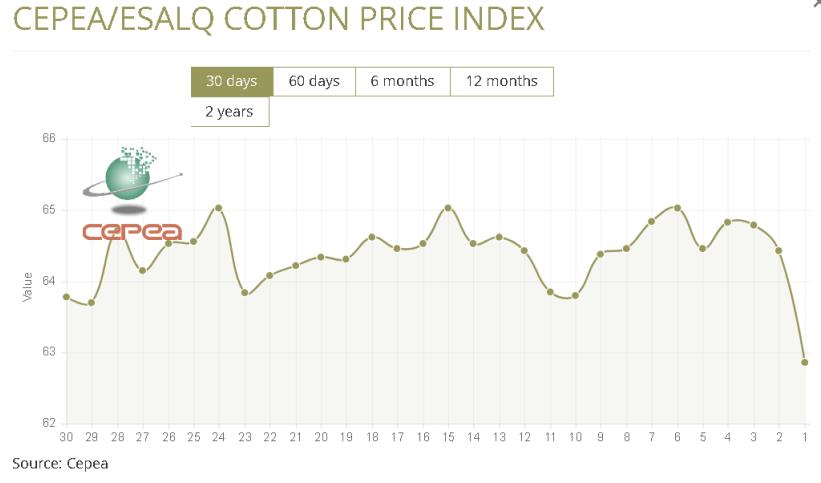
Task: Select the 2 years range tab
Action: [x=230, y=112]
